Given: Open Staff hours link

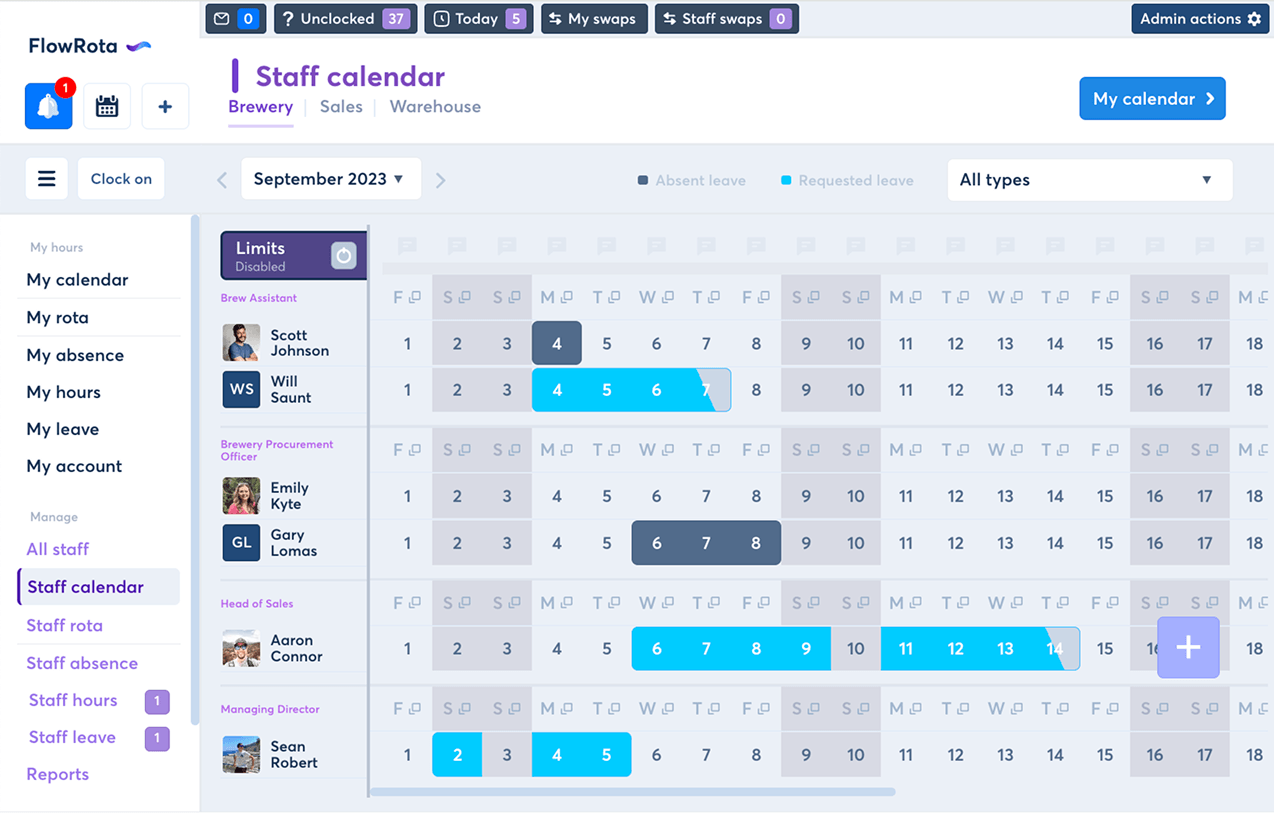Looking at the screenshot, I should [x=73, y=700].
